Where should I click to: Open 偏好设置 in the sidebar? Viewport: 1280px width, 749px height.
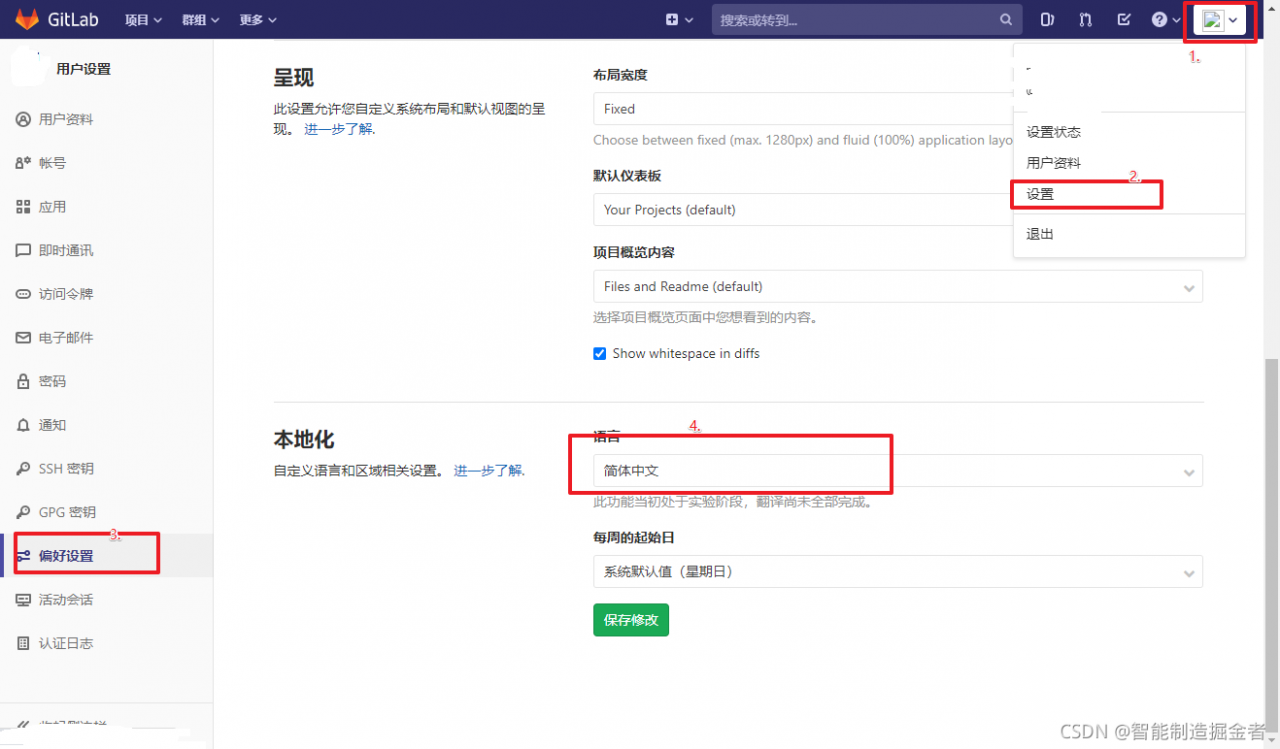106,556
